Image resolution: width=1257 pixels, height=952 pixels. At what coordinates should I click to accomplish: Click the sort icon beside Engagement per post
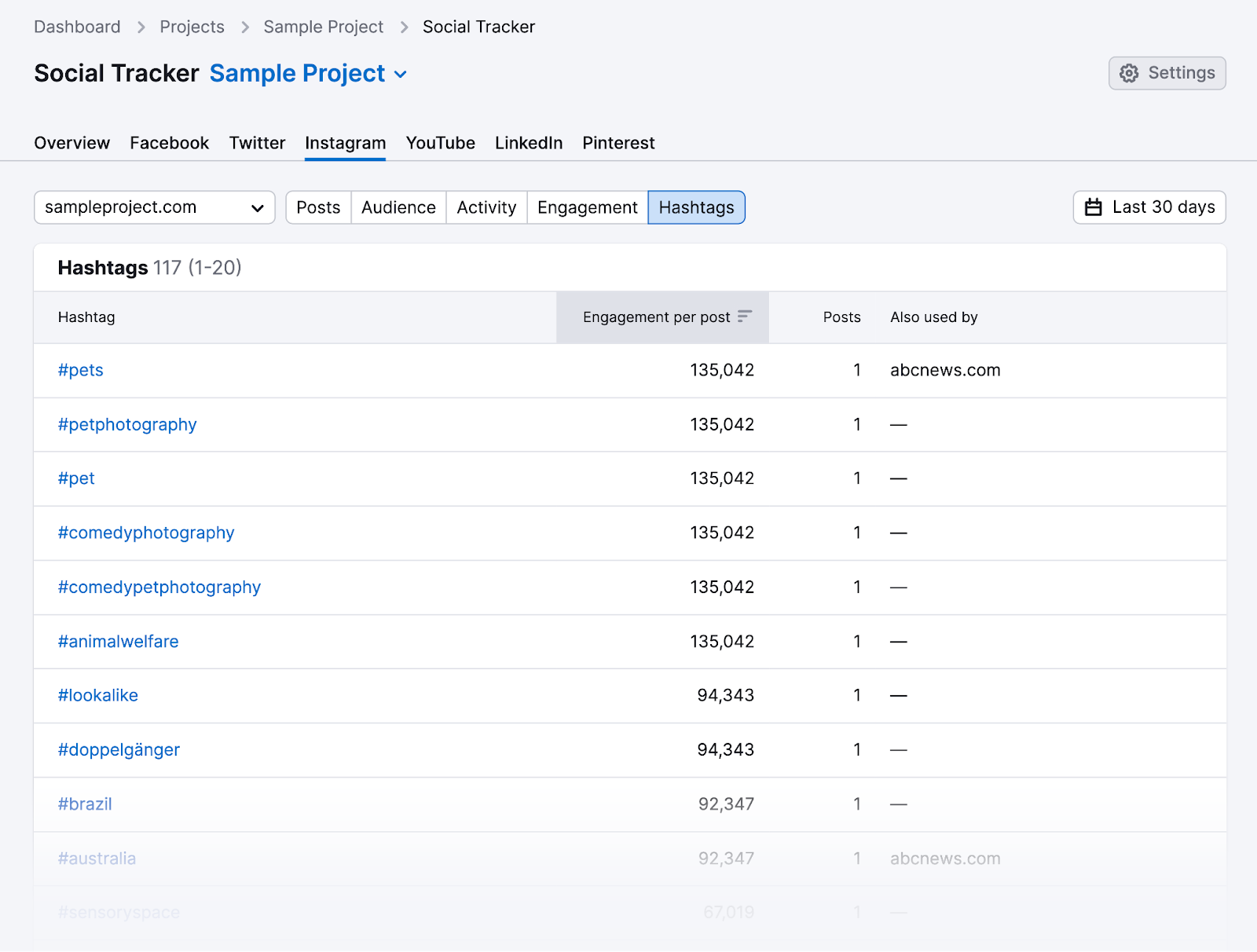pos(745,317)
